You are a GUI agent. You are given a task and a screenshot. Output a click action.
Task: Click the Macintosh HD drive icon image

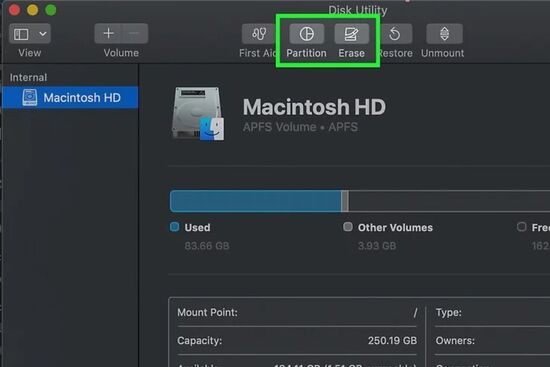(198, 114)
